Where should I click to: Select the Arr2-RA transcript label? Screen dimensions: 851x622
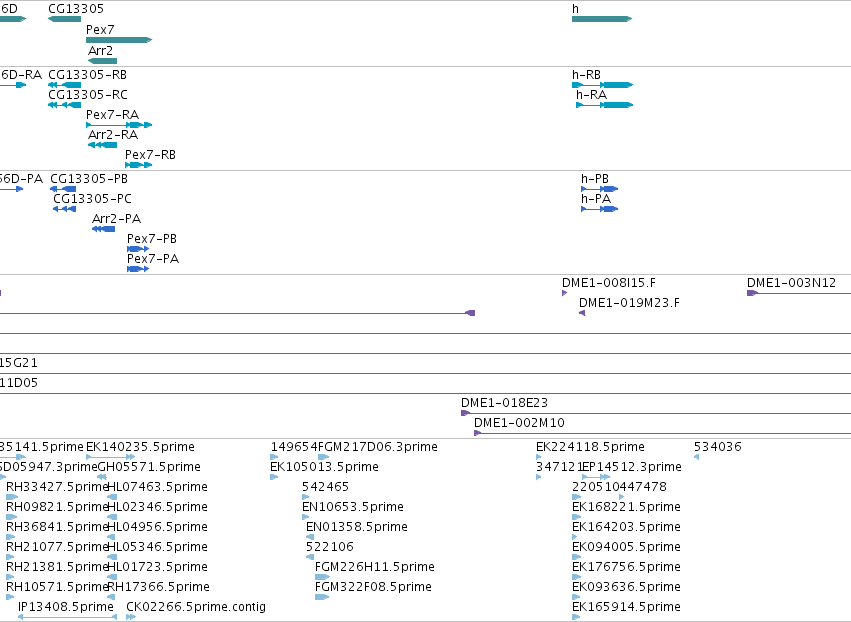click(x=113, y=135)
